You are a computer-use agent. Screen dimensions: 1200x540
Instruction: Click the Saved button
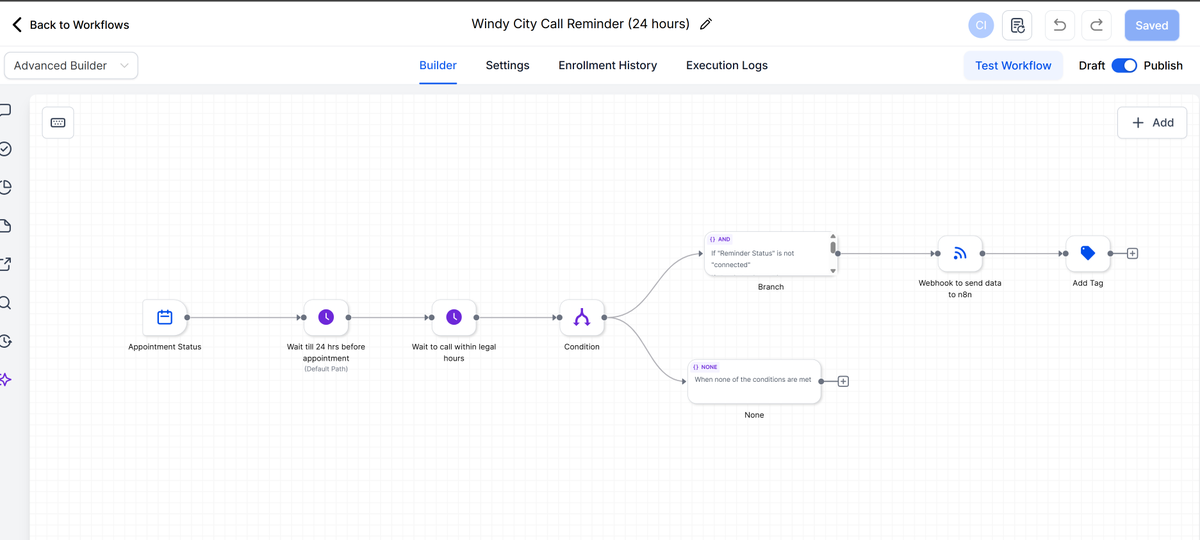tap(1151, 25)
